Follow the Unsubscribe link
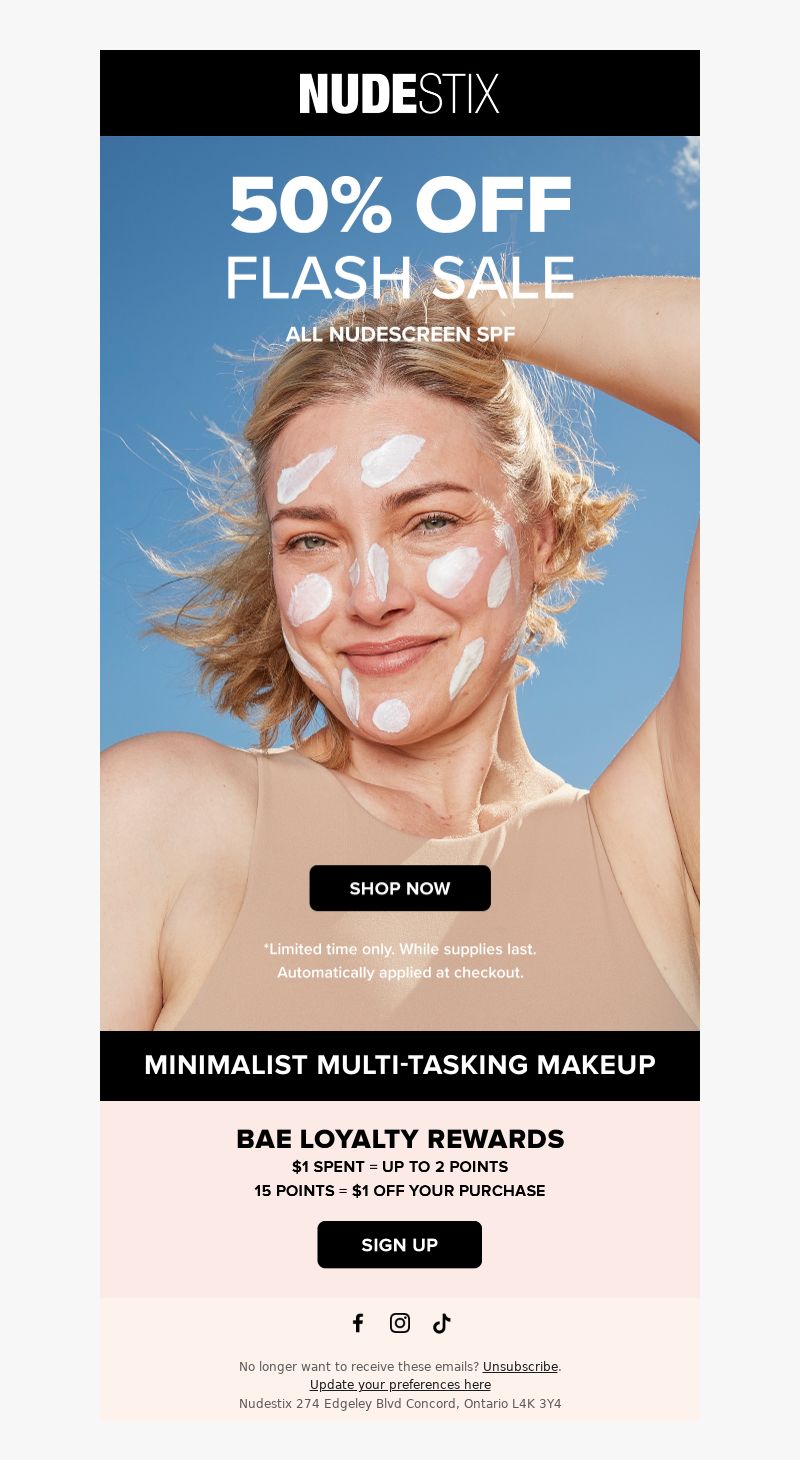The height and width of the screenshot is (1460, 800). tap(520, 1367)
